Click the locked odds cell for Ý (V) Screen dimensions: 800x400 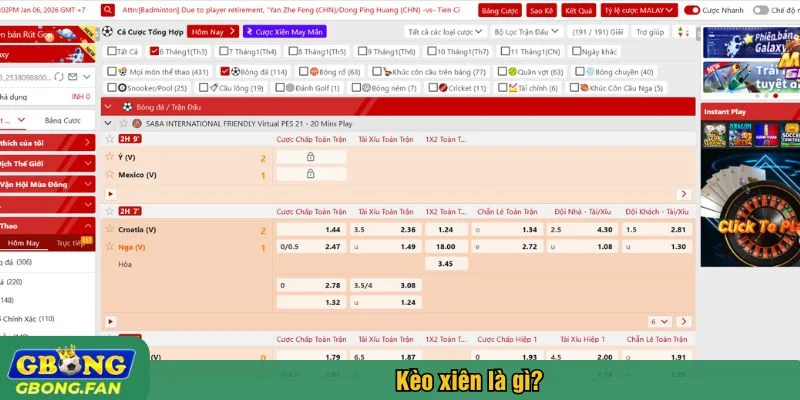311,157
